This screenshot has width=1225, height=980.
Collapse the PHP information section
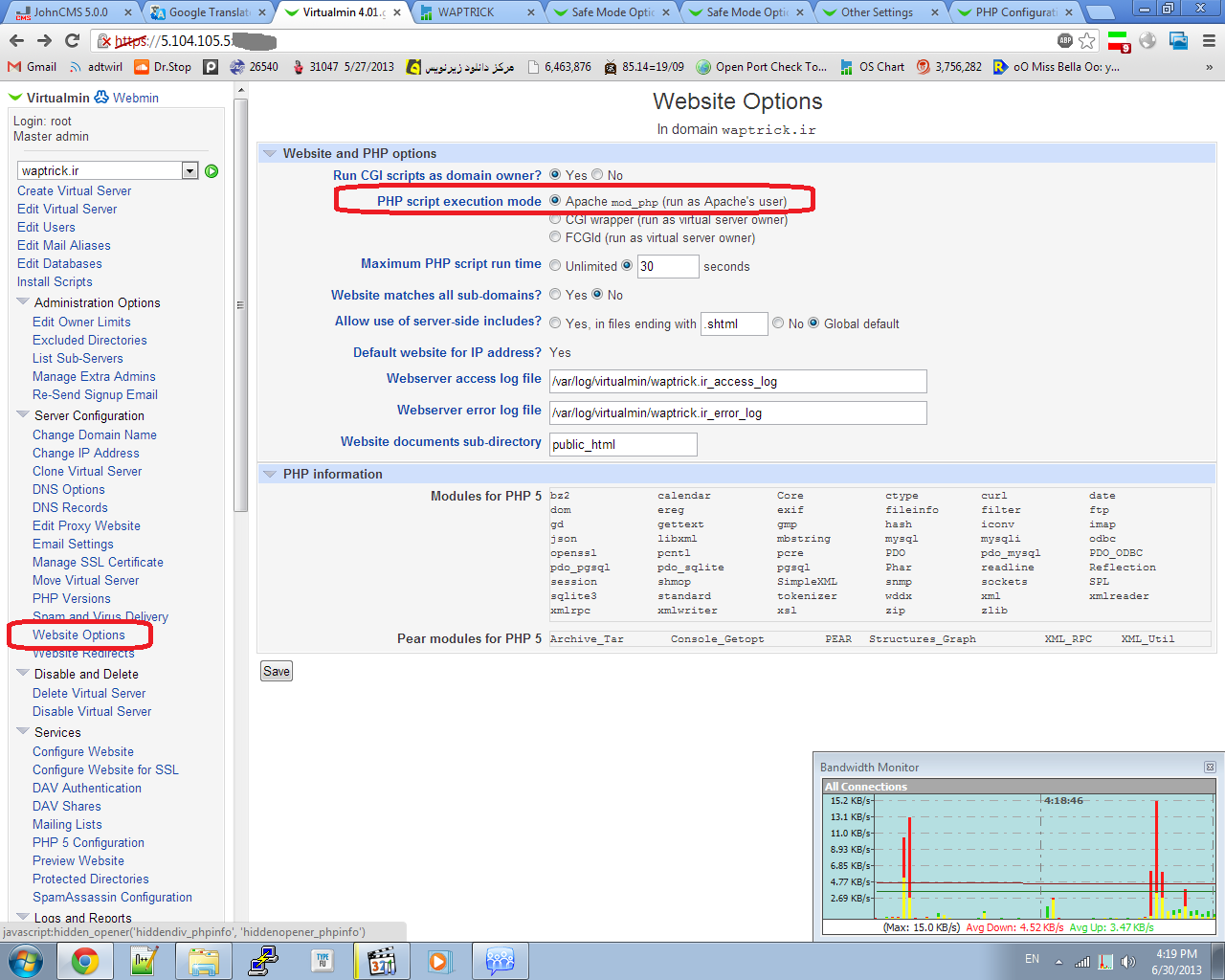(270, 474)
